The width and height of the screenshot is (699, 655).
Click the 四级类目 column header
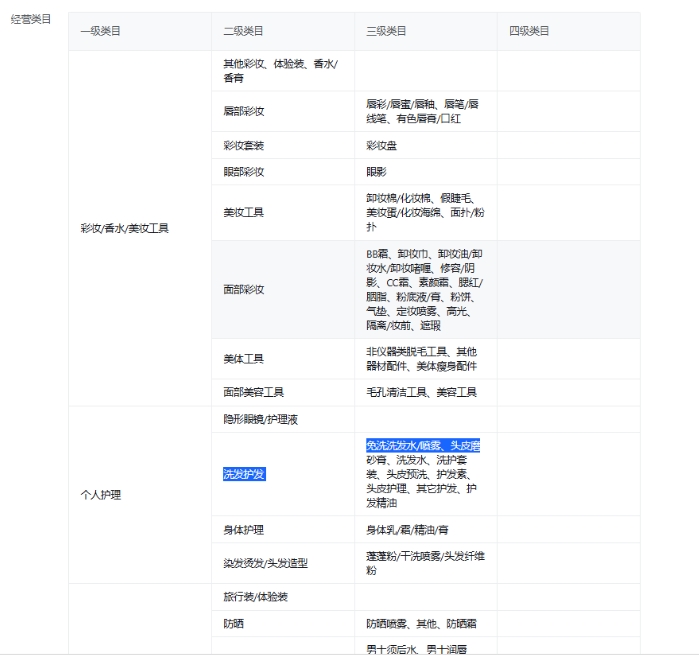pos(529,31)
